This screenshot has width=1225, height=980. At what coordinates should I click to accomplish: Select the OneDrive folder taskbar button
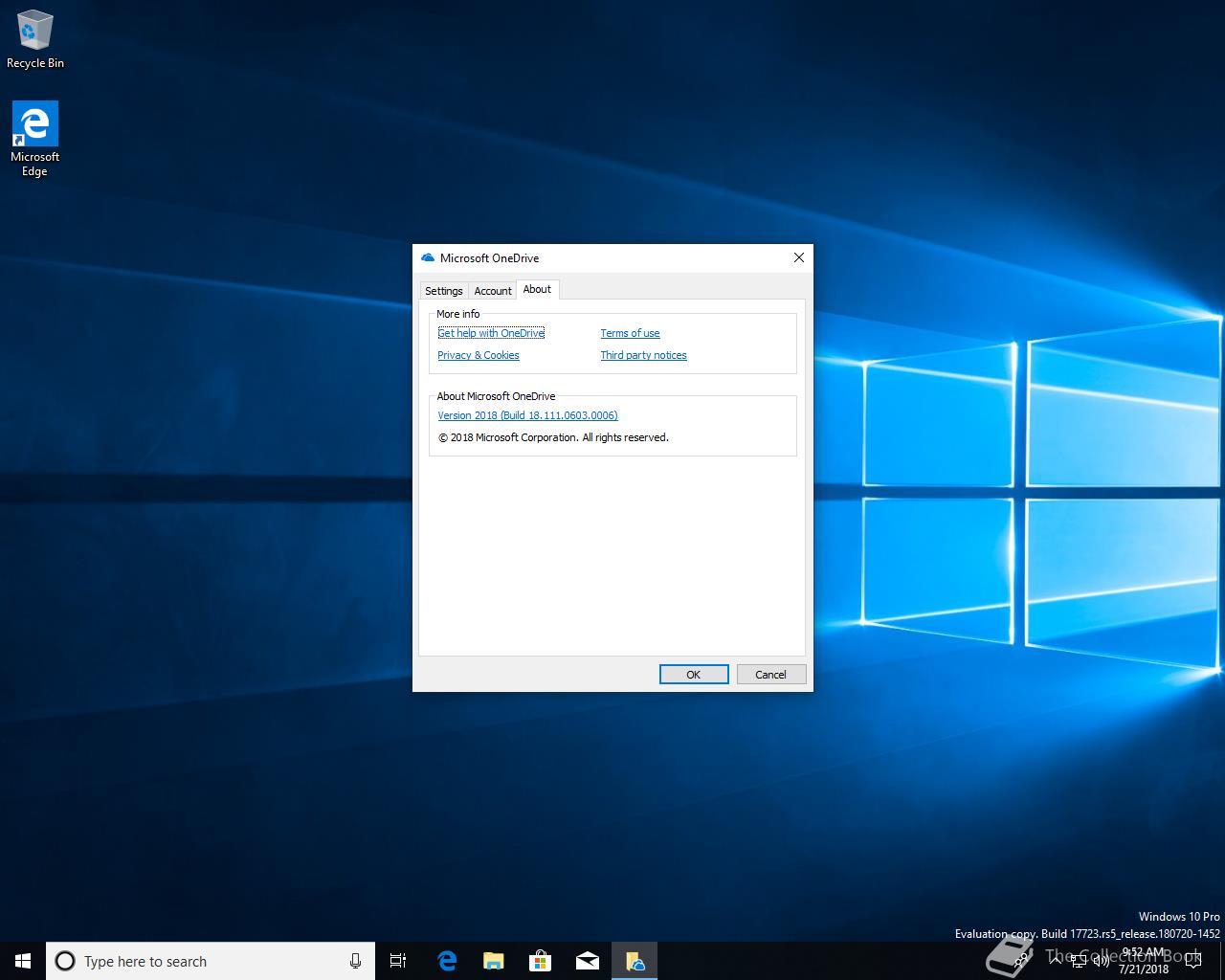point(635,961)
